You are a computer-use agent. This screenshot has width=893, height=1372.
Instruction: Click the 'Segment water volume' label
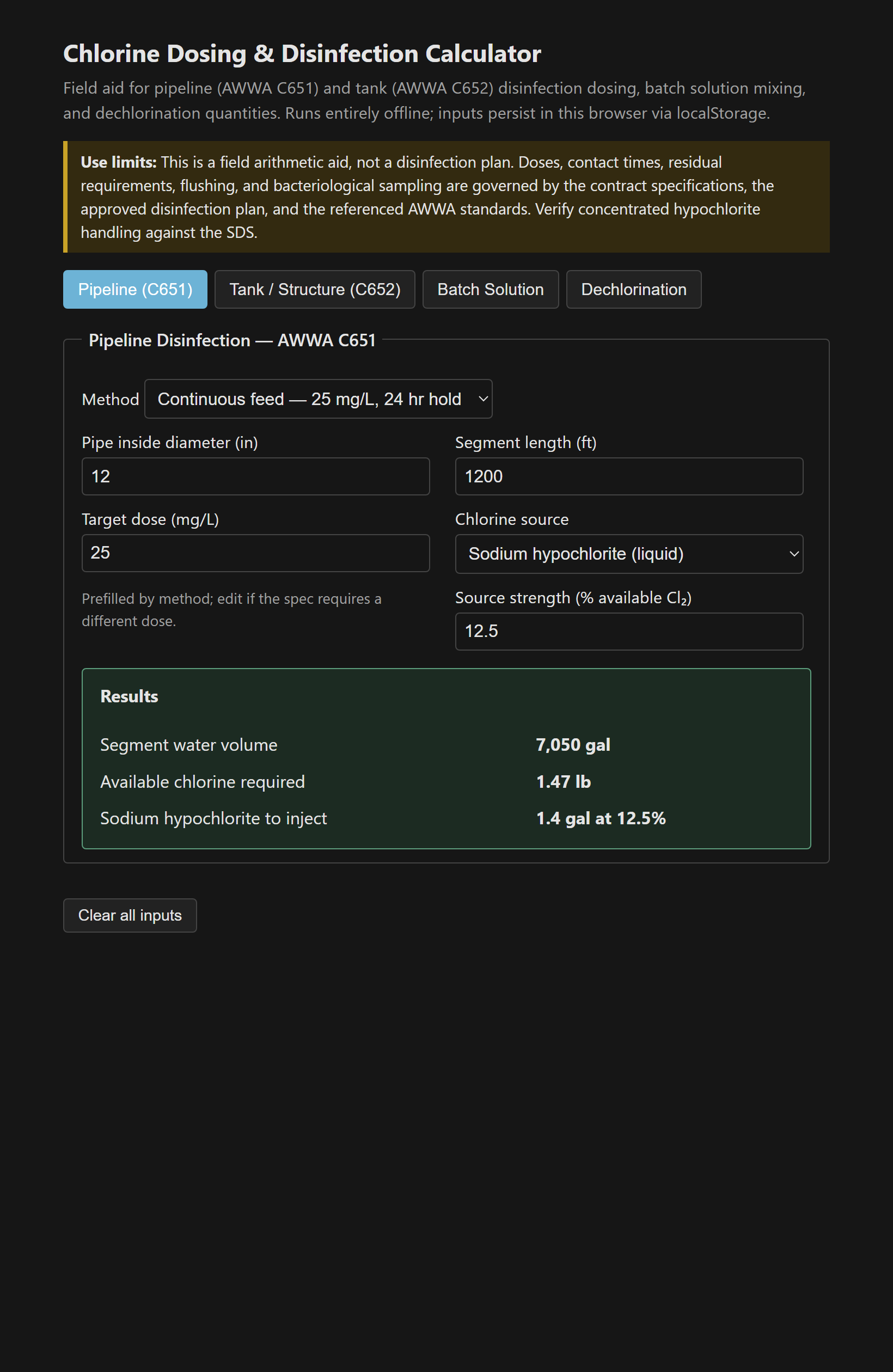coord(189,745)
